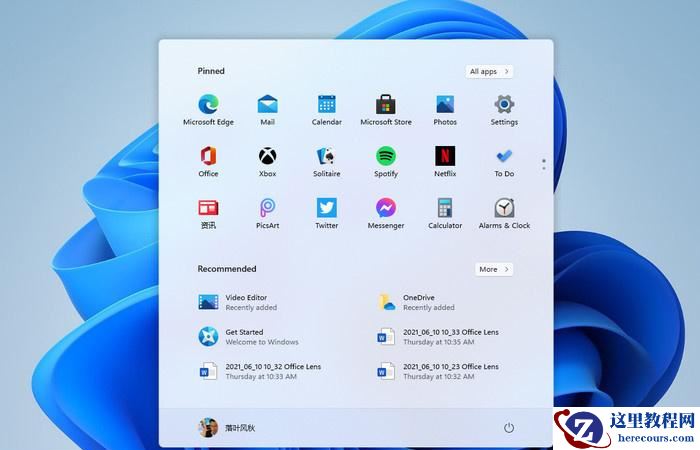Go to next pinned page dot
Viewport: 700px width, 450px height.
click(543, 169)
